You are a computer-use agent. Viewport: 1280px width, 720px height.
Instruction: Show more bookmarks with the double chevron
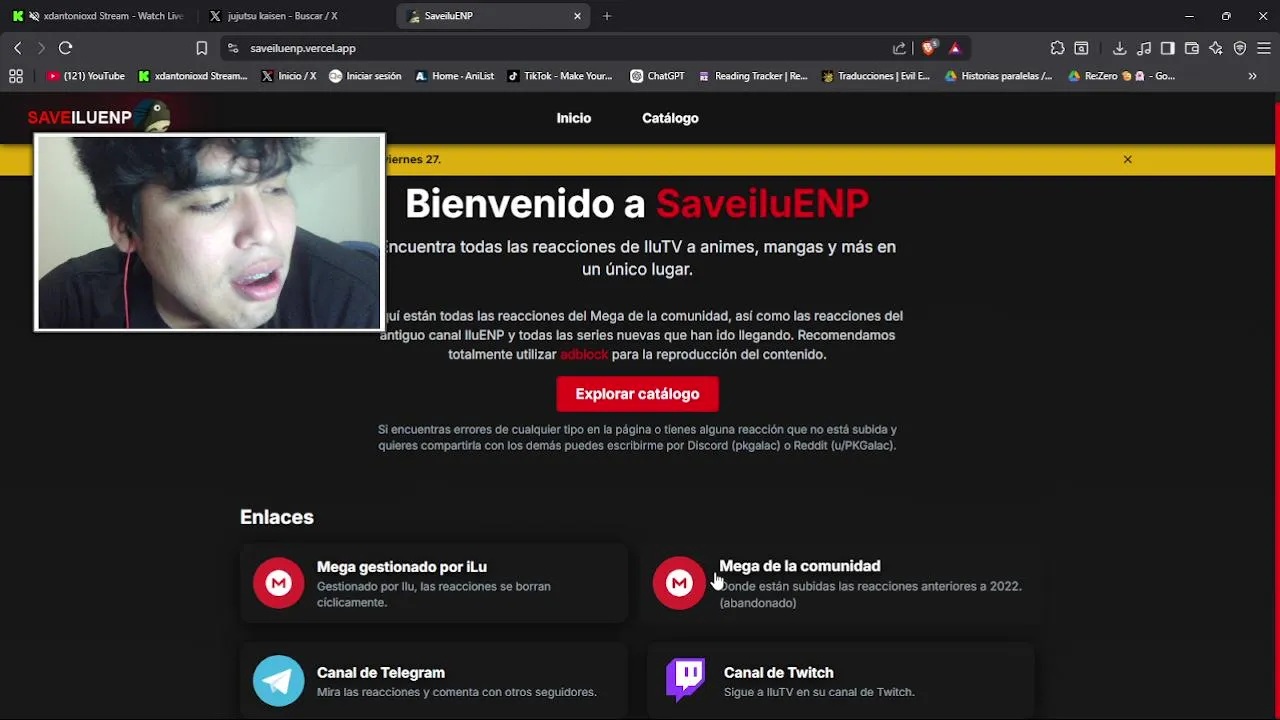coord(1252,76)
